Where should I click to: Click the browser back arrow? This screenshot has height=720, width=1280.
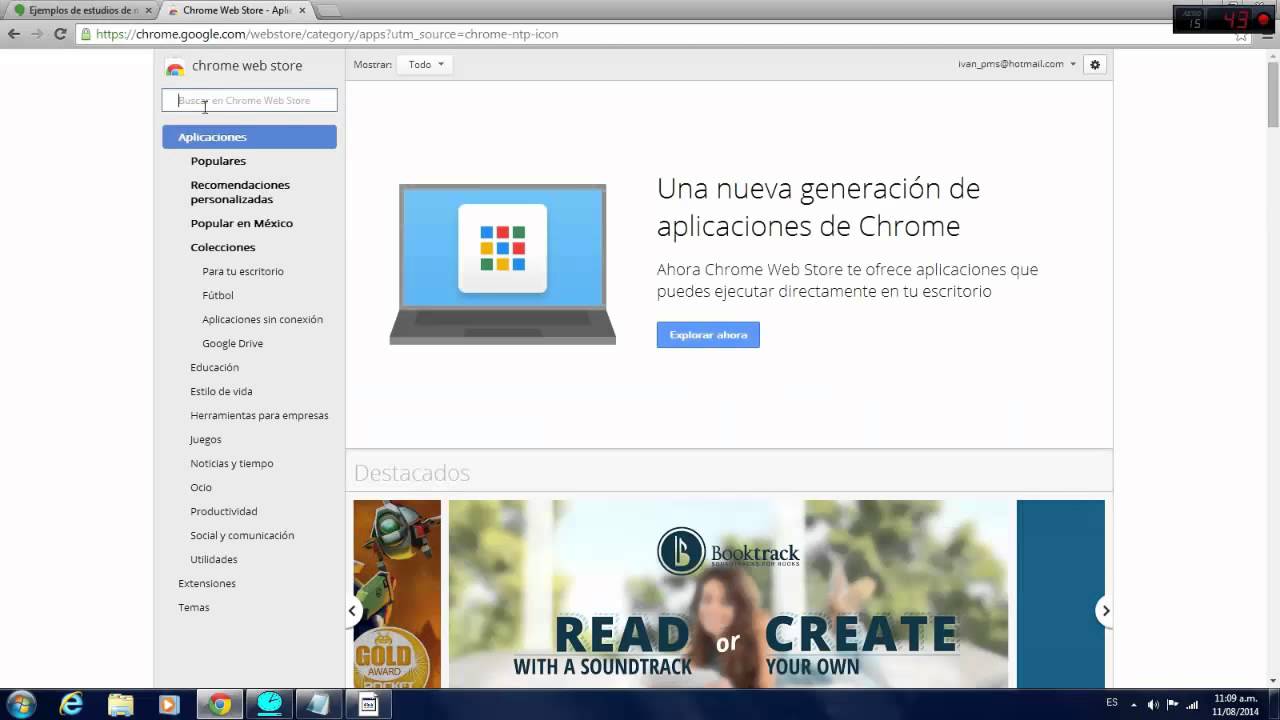coord(14,34)
